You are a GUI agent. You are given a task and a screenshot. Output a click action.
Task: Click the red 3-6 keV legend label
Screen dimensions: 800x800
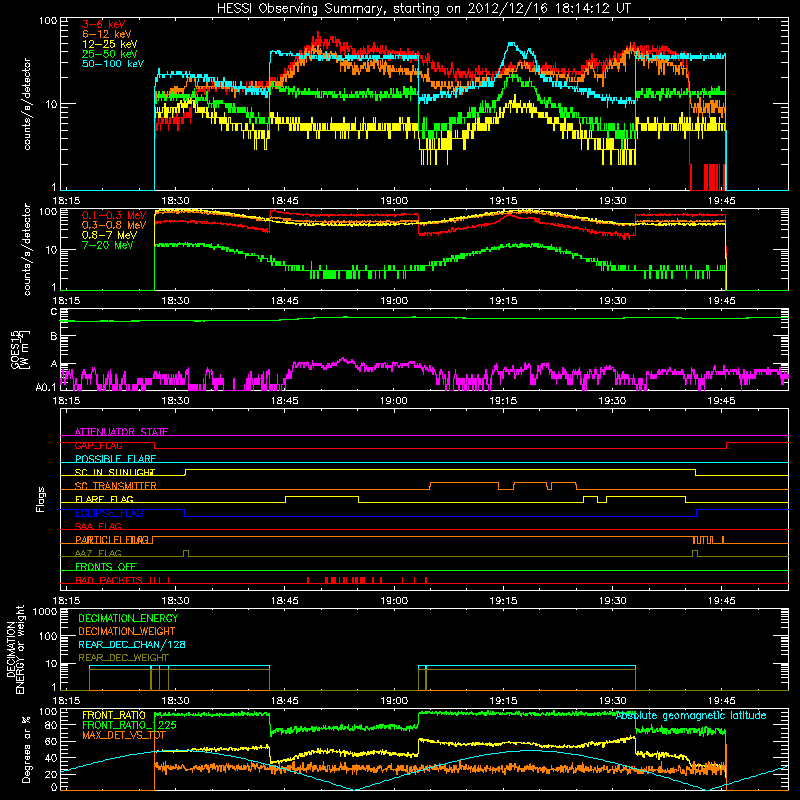[104, 24]
